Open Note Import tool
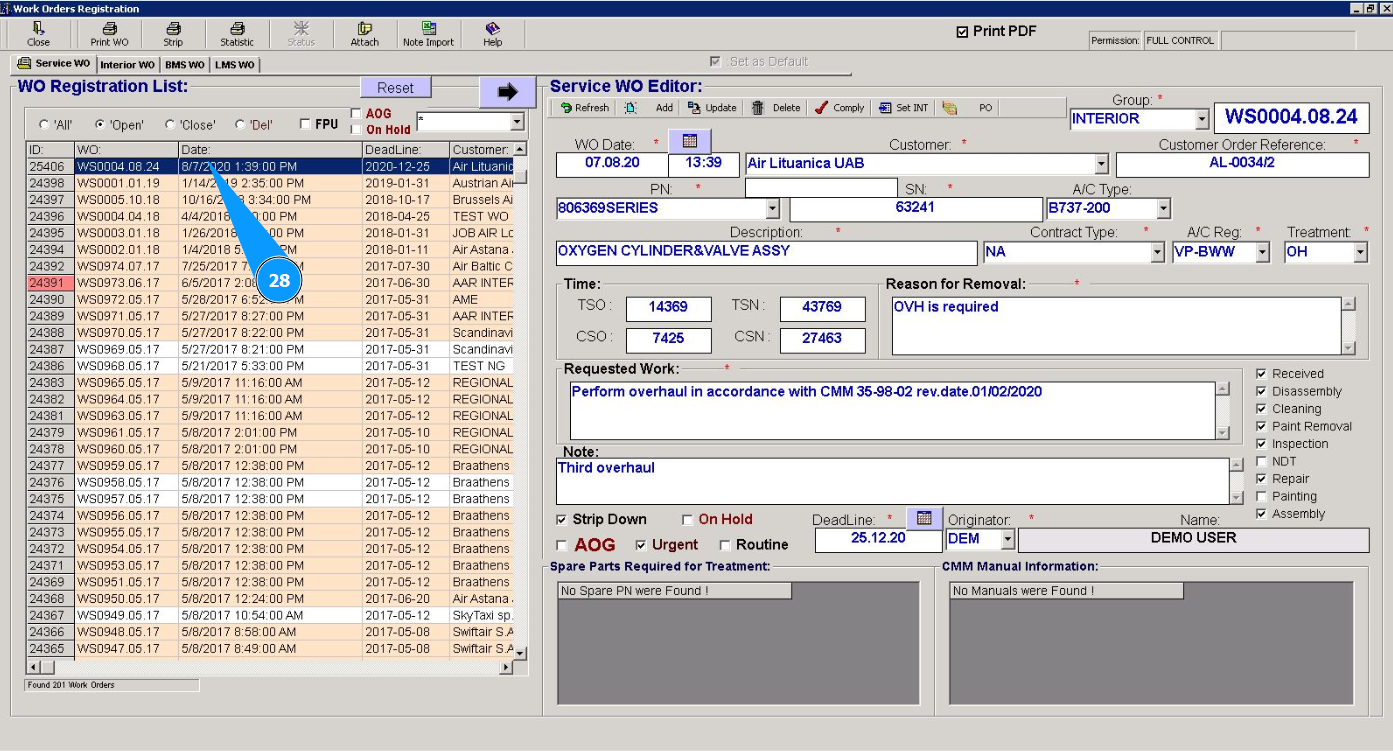Screen dimensions: 1393x751 [428, 29]
